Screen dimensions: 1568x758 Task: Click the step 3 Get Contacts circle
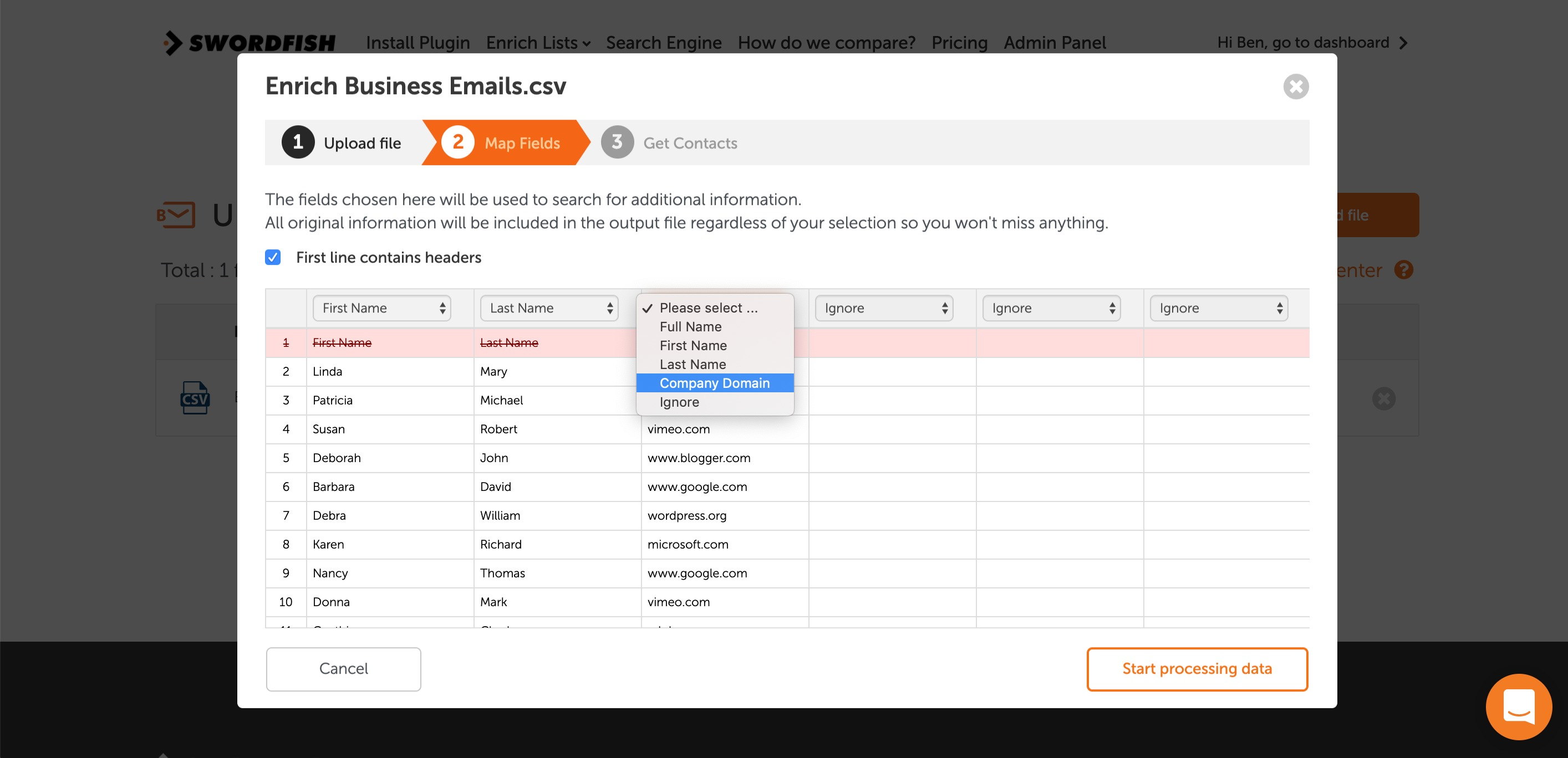click(x=617, y=142)
